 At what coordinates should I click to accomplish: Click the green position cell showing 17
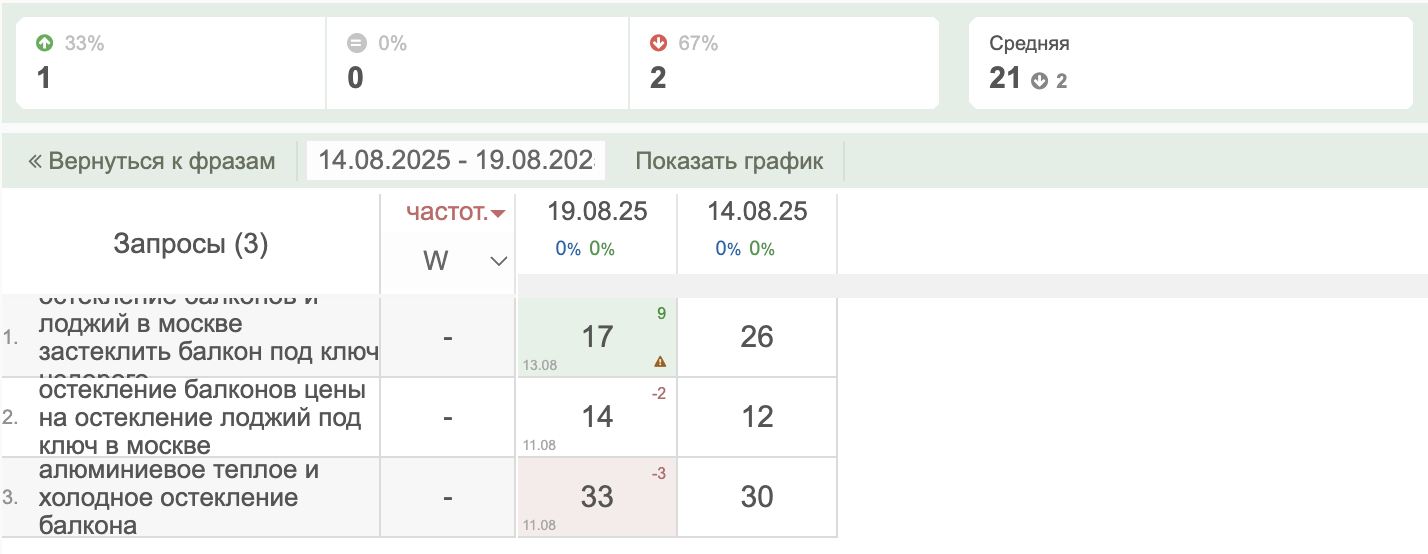tap(597, 337)
